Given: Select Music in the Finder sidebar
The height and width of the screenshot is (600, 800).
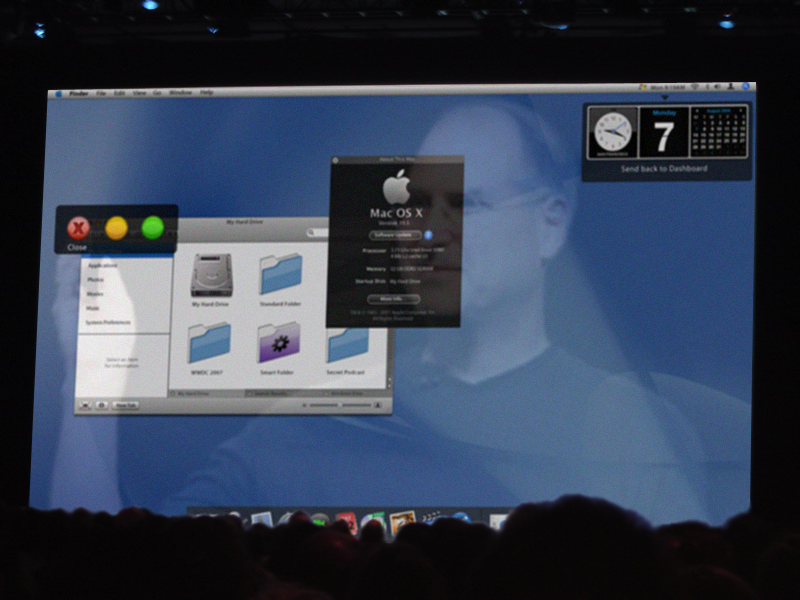Looking at the screenshot, I should (x=92, y=308).
